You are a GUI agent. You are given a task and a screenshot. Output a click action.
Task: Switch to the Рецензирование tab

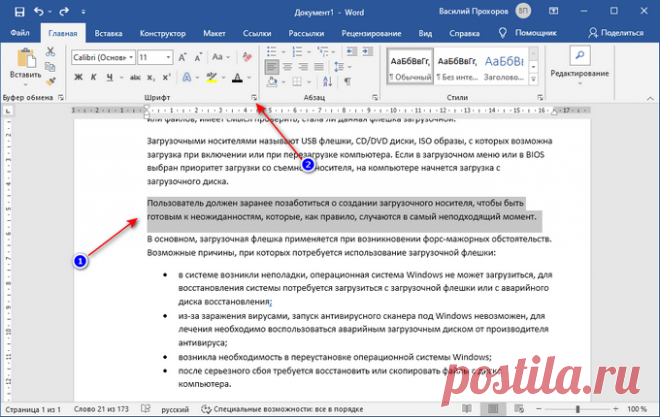pos(371,33)
